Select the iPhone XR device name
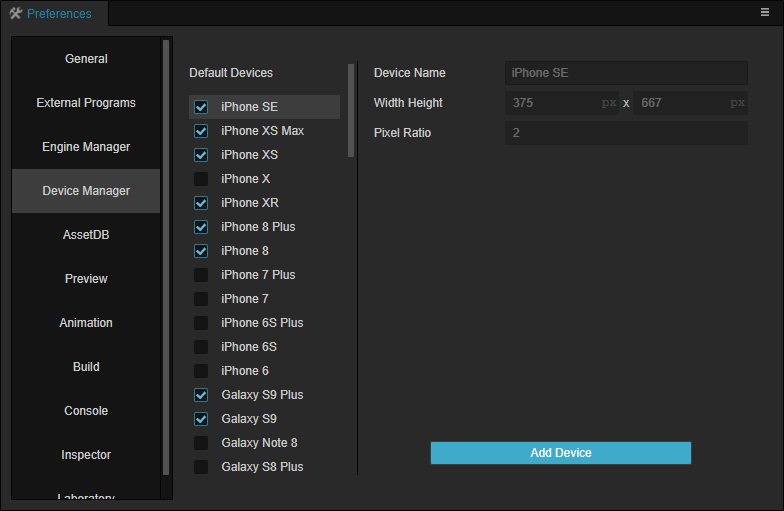 click(250, 203)
